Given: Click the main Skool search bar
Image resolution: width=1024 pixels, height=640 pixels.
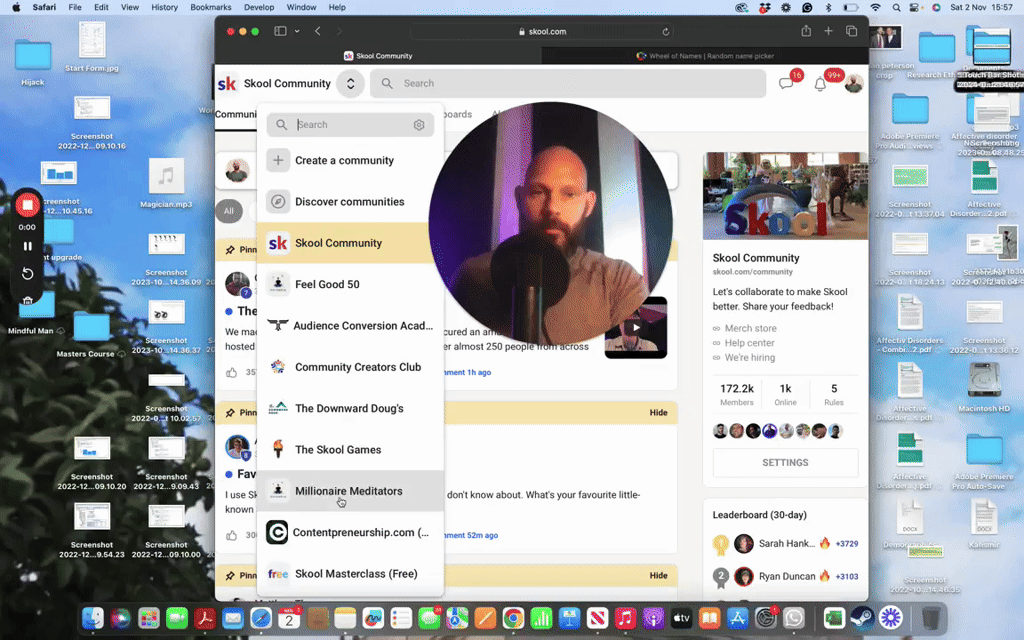Looking at the screenshot, I should (x=568, y=84).
